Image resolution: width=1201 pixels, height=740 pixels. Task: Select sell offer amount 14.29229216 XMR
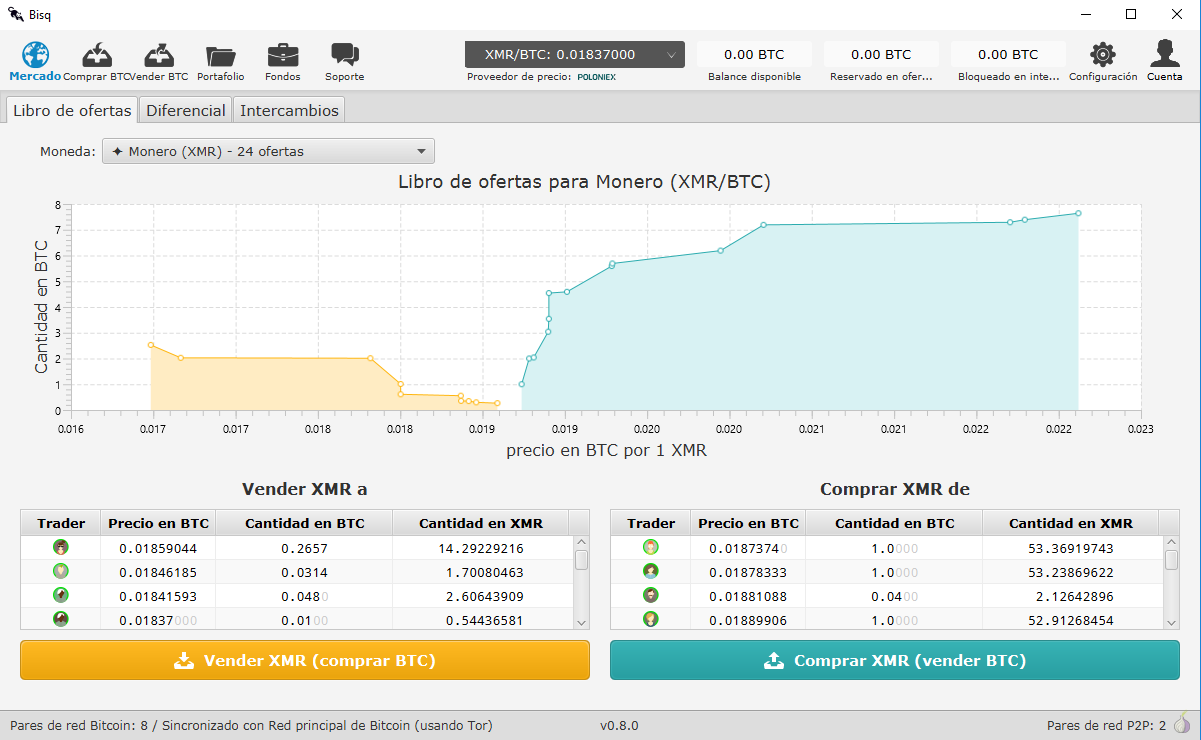(481, 548)
